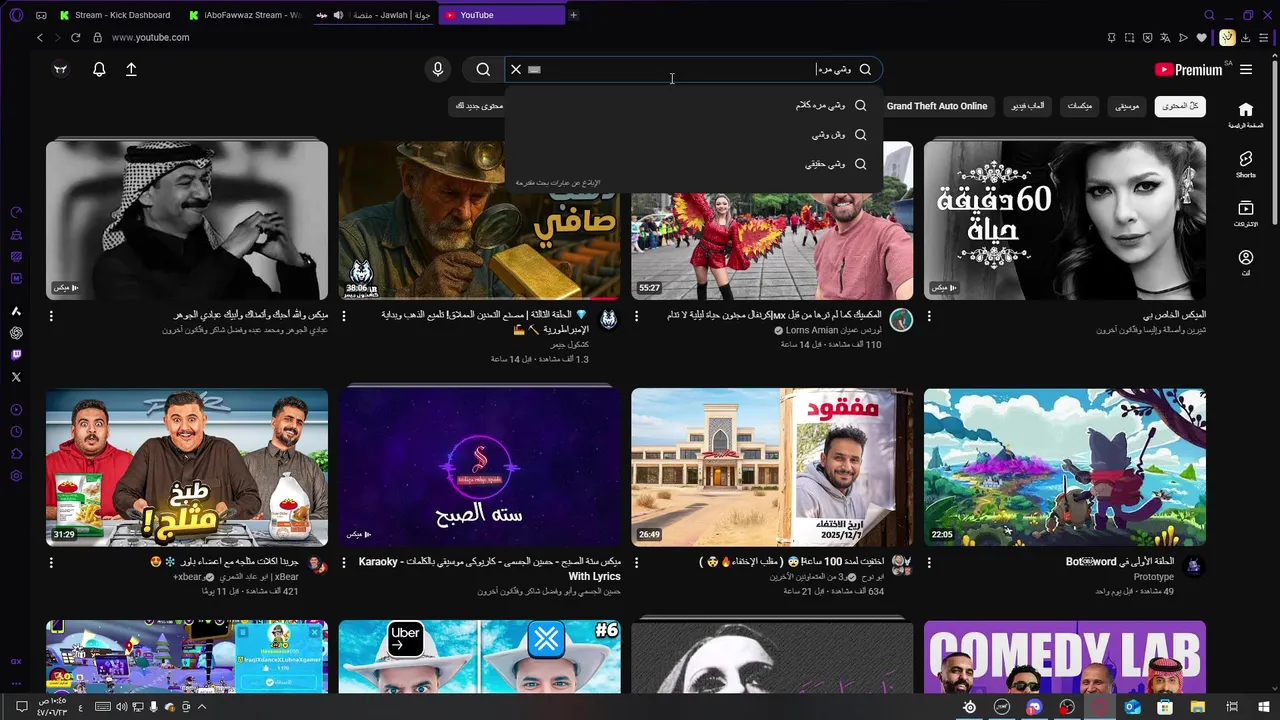Image resolution: width=1280 pixels, height=720 pixels.
Task: Open Easy Setup sliders icon in toolbar
Action: tap(1264, 37)
